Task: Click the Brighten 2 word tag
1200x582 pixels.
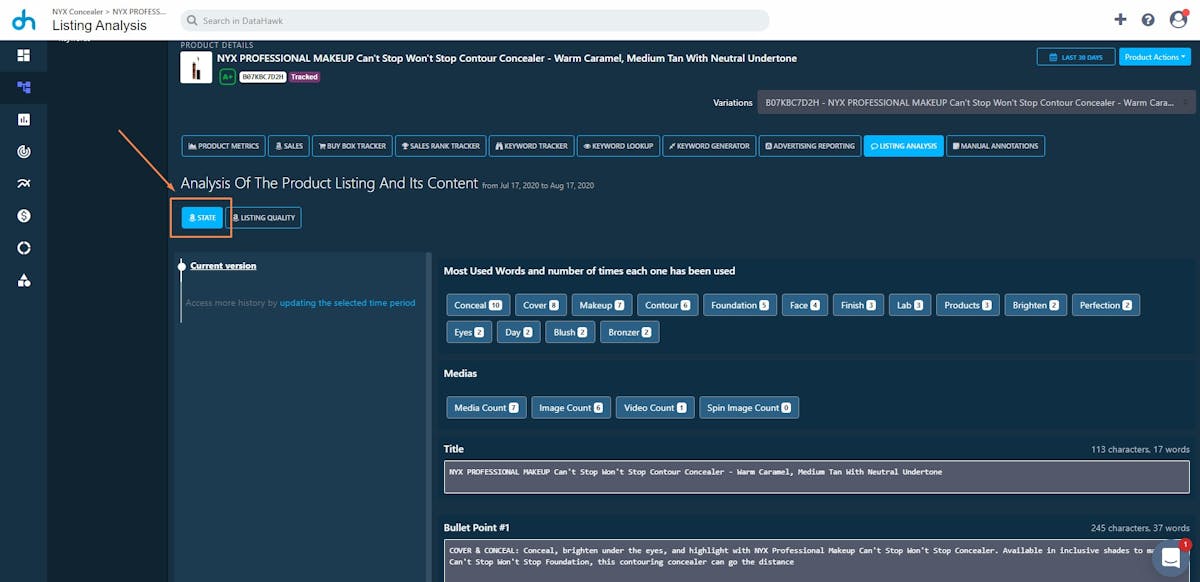Action: [x=1036, y=305]
